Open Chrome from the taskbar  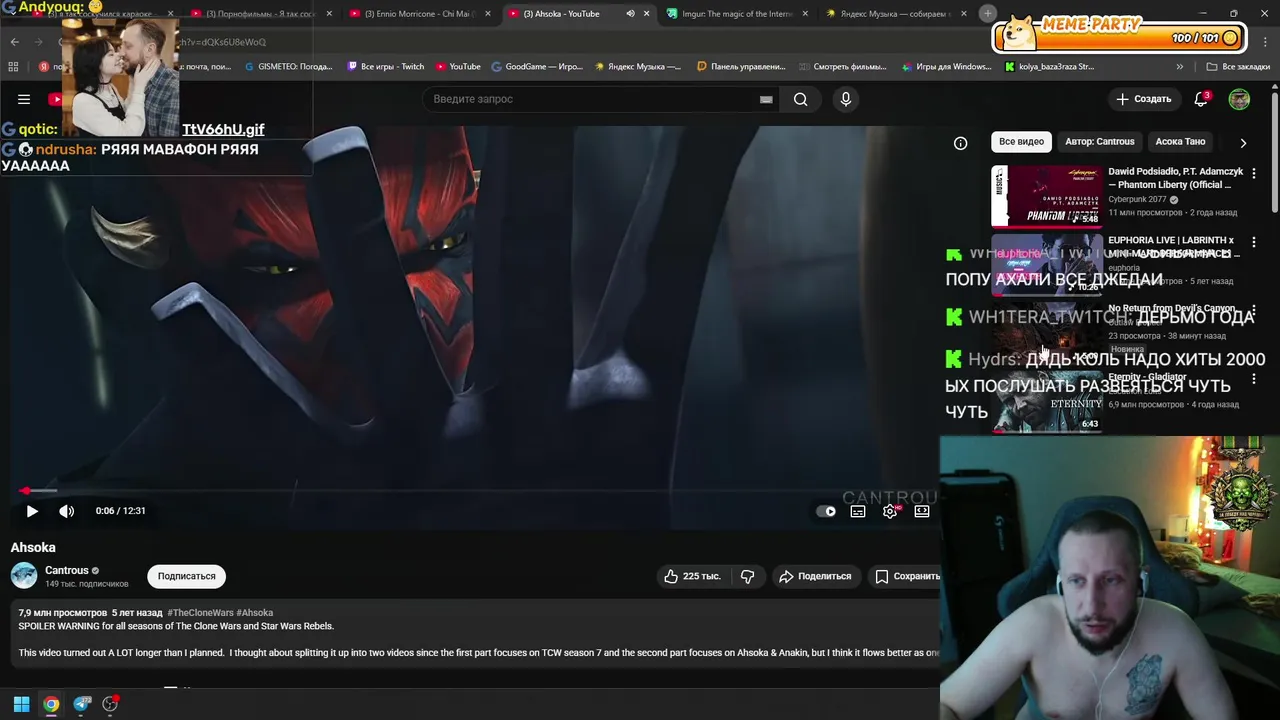point(51,704)
